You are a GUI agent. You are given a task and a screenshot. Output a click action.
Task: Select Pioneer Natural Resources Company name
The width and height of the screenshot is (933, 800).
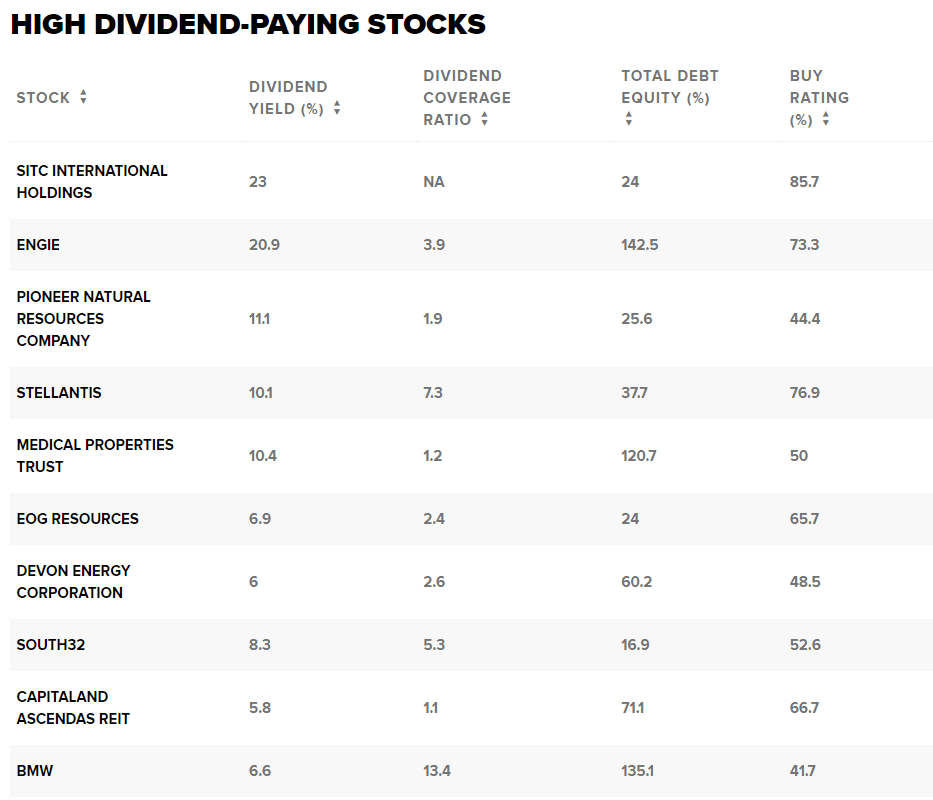pyautogui.click(x=83, y=318)
